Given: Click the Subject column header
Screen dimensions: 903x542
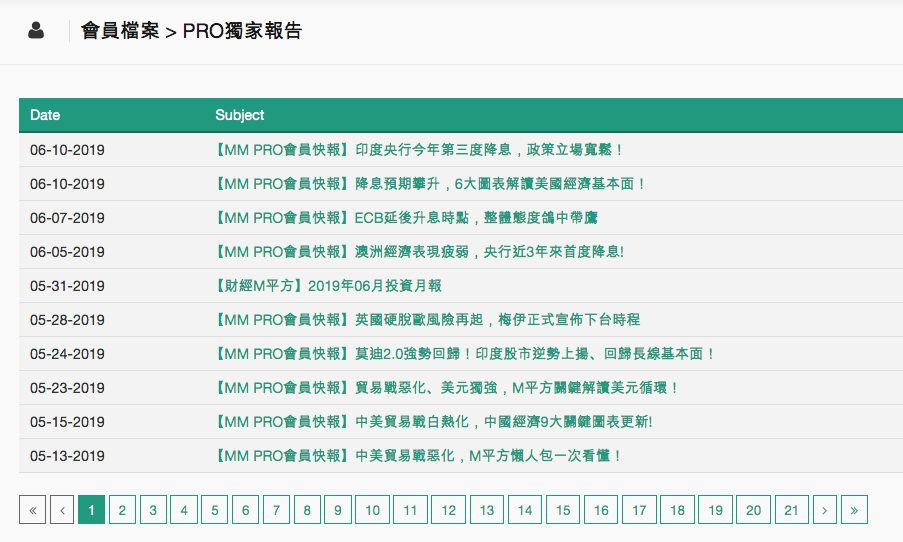Looking at the screenshot, I should coord(240,115).
